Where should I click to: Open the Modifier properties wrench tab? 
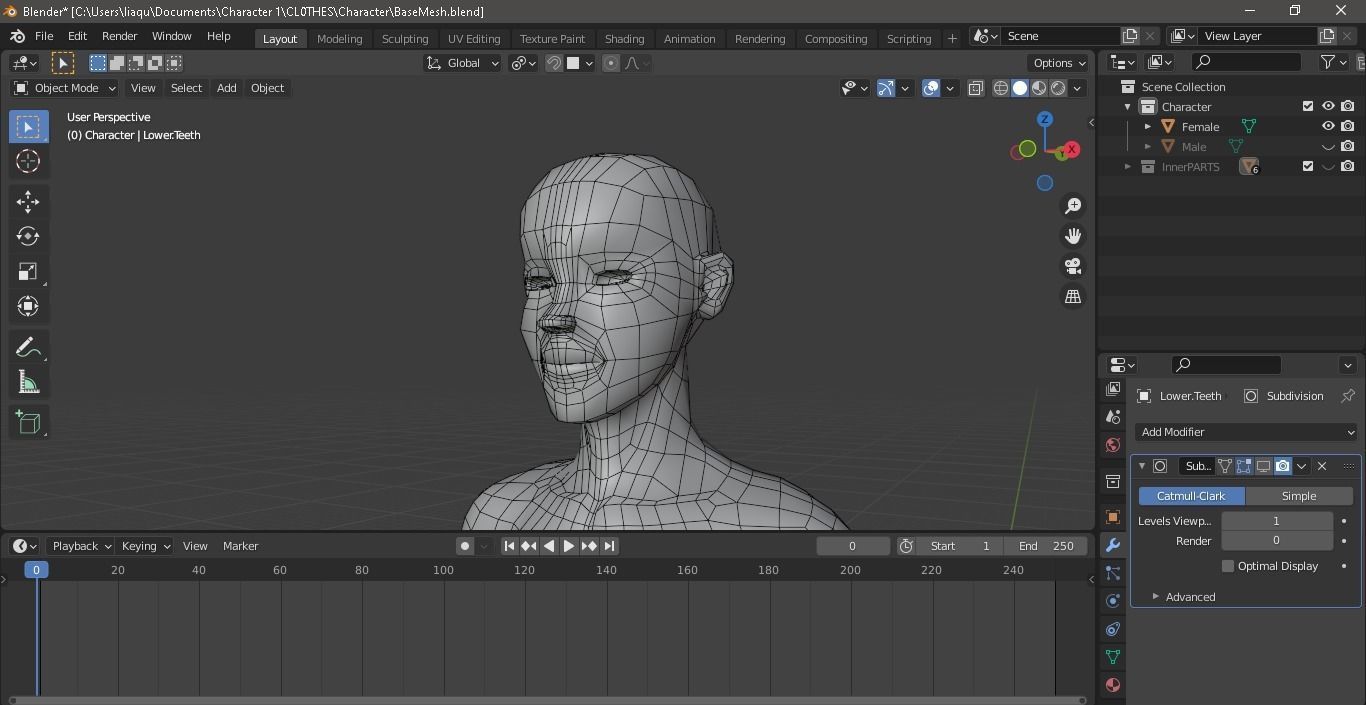(x=1113, y=545)
